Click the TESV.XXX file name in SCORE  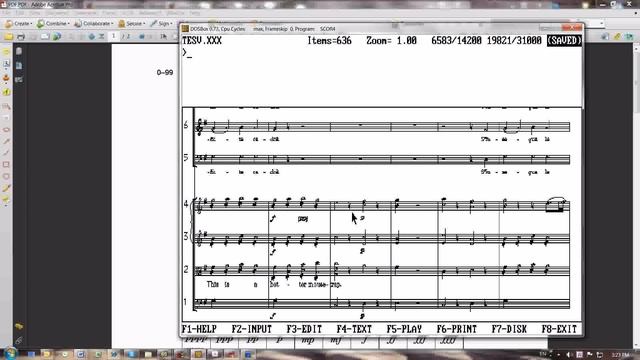(202, 41)
